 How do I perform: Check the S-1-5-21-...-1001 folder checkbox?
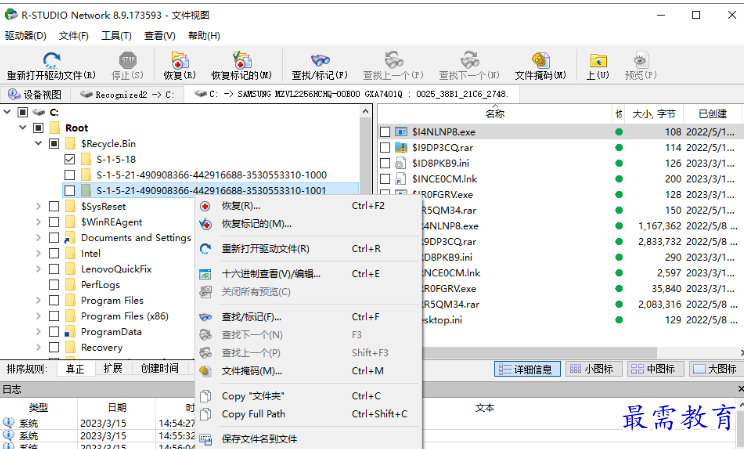click(69, 190)
